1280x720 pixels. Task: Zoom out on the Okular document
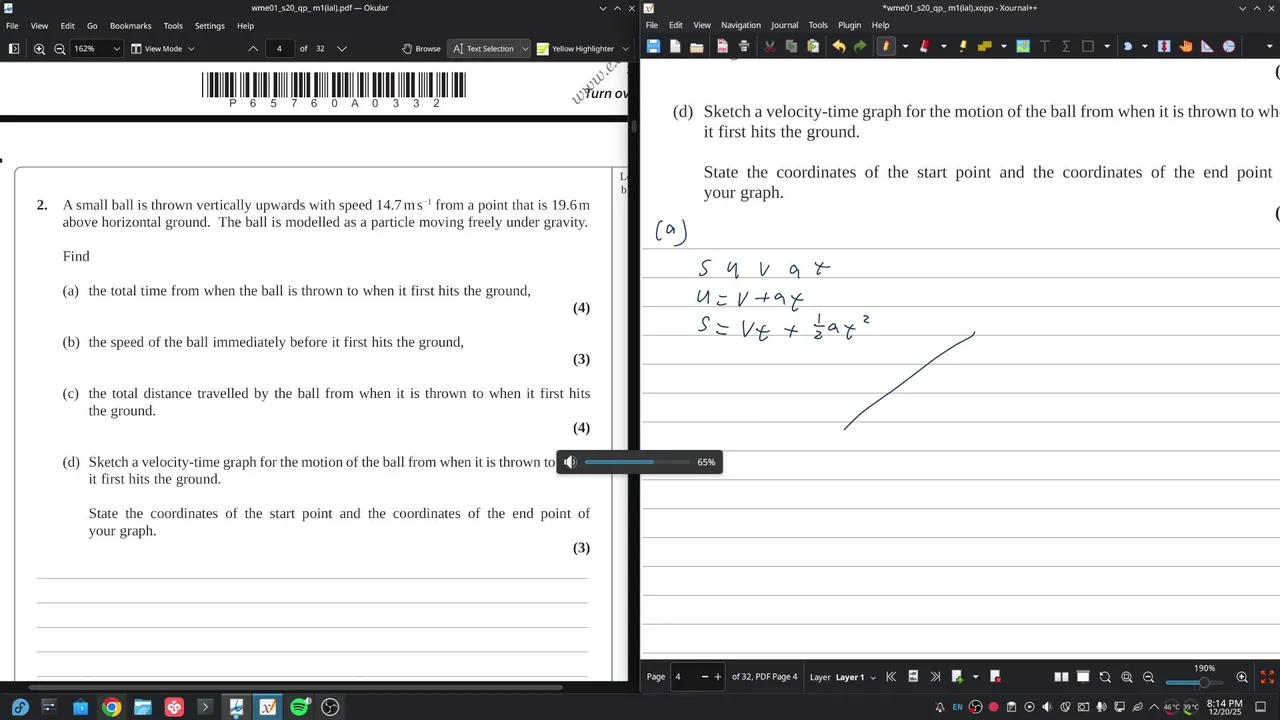tap(59, 48)
